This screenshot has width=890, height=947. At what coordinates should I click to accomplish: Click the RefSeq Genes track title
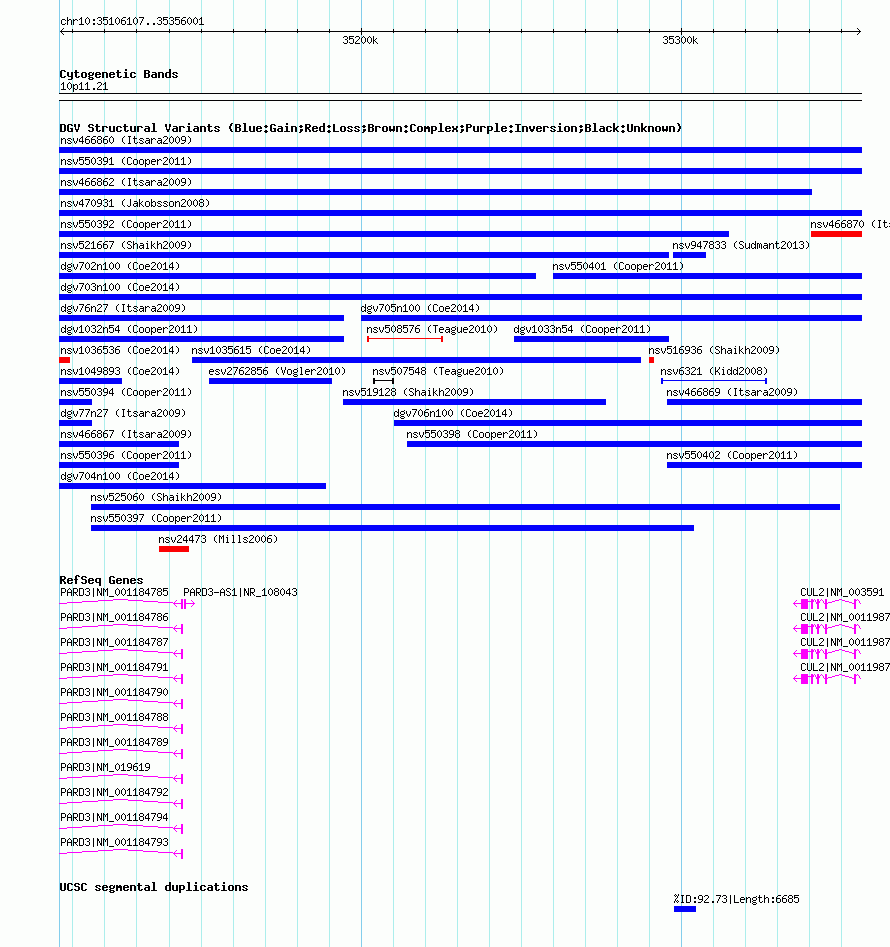(101, 580)
